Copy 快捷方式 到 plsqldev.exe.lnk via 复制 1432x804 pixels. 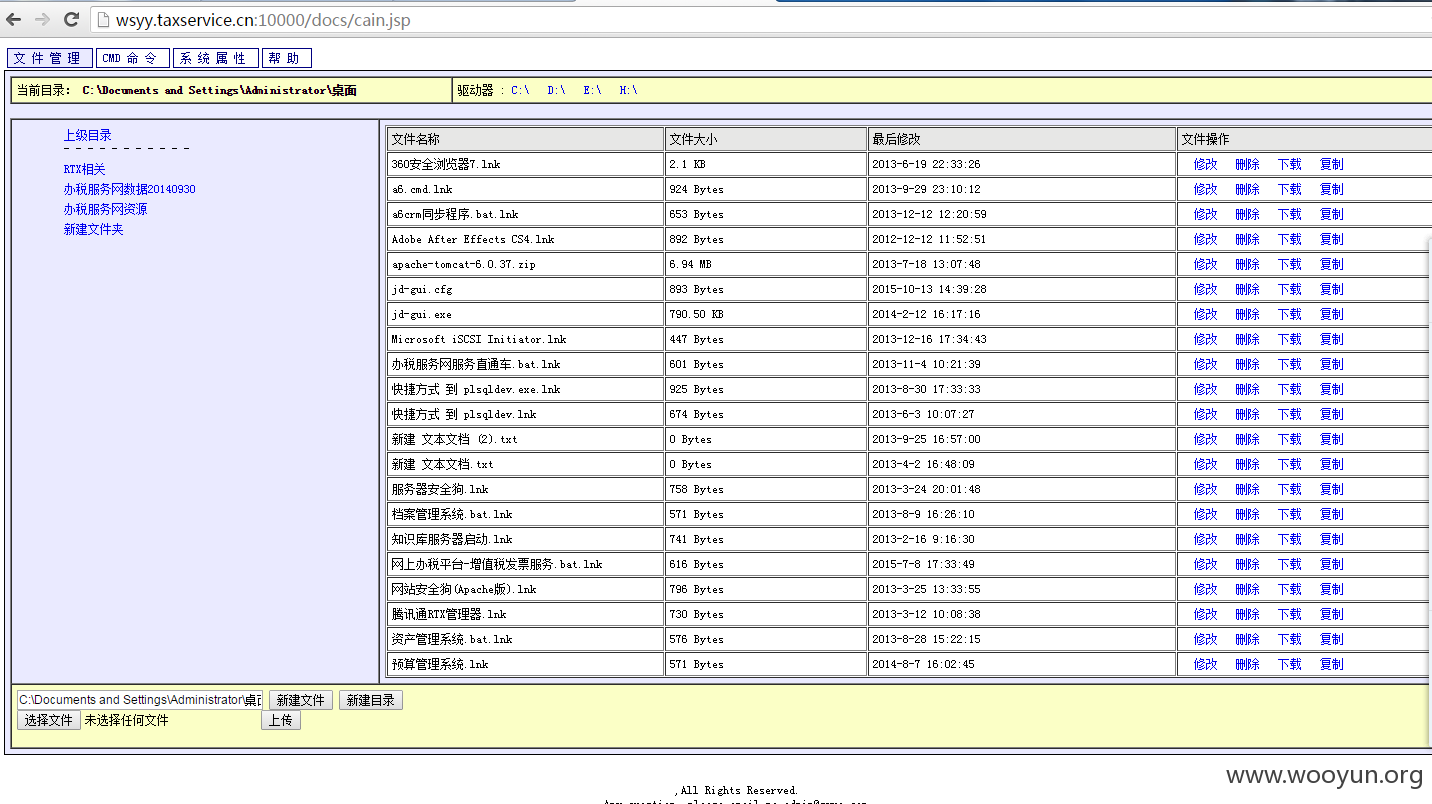coord(1331,389)
